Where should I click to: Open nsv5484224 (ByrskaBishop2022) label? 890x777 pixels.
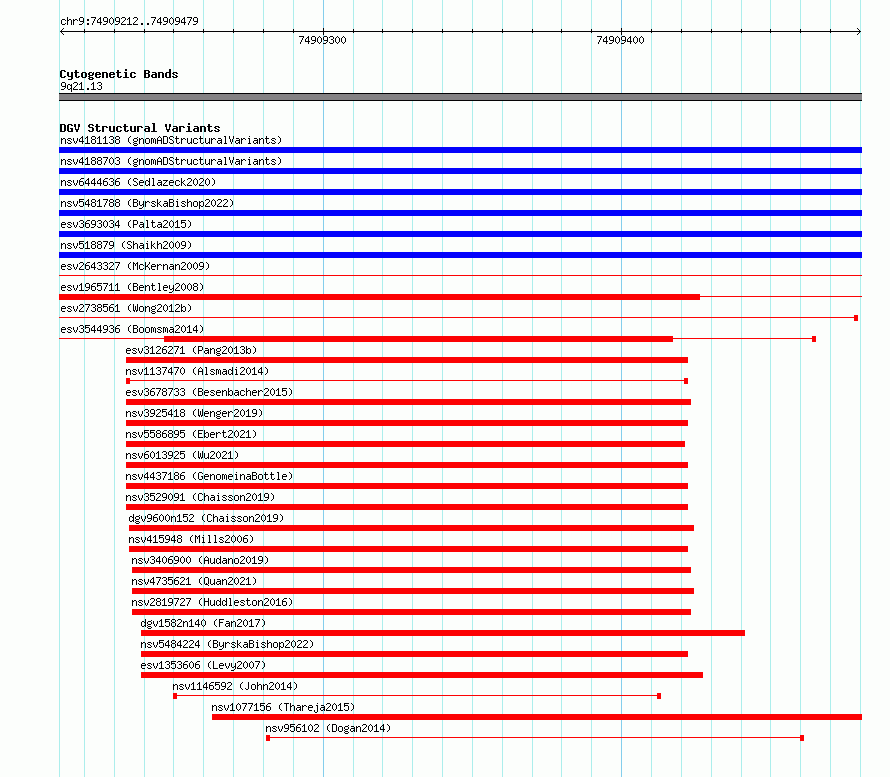[227, 644]
